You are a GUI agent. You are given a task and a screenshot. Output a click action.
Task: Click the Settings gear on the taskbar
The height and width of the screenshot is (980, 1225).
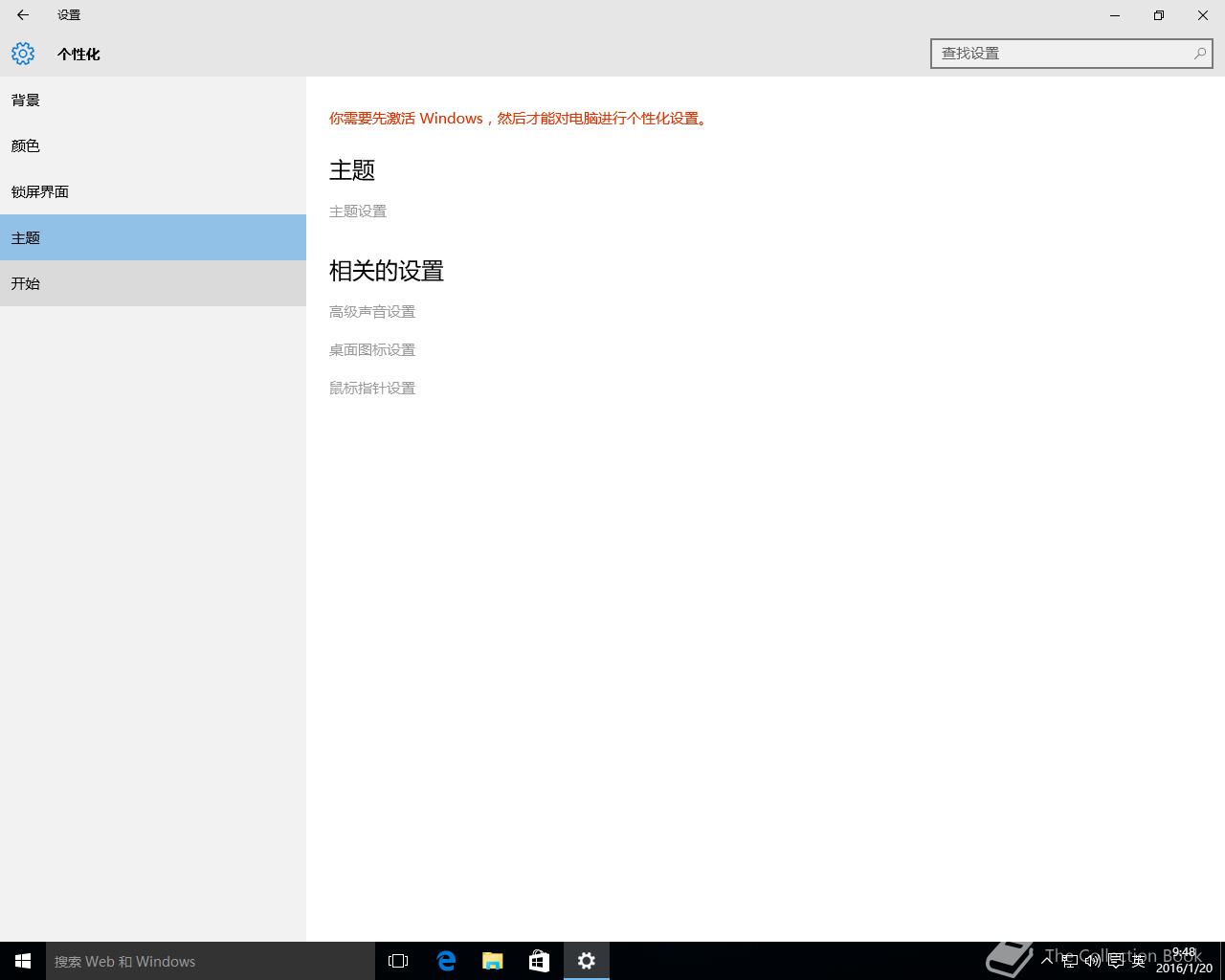pyautogui.click(x=587, y=961)
